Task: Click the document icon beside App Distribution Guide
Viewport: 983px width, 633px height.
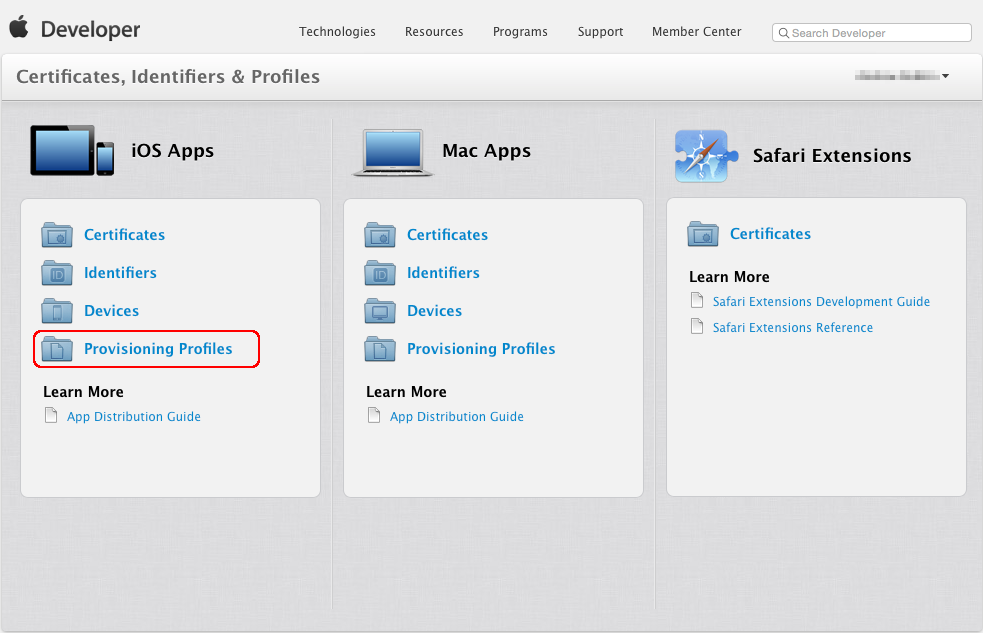Action: [x=51, y=415]
